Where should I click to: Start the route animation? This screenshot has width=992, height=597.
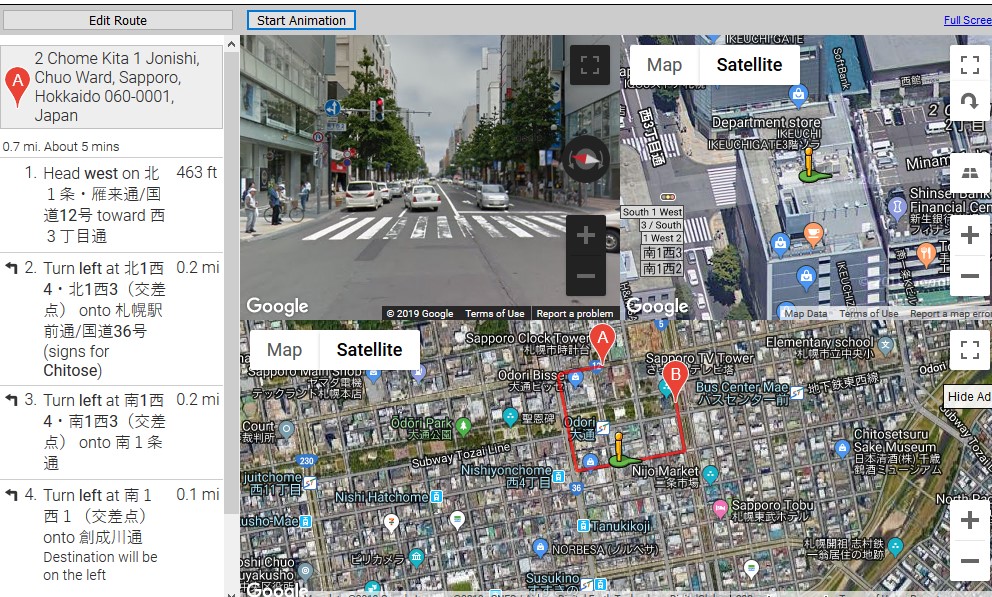[301, 20]
